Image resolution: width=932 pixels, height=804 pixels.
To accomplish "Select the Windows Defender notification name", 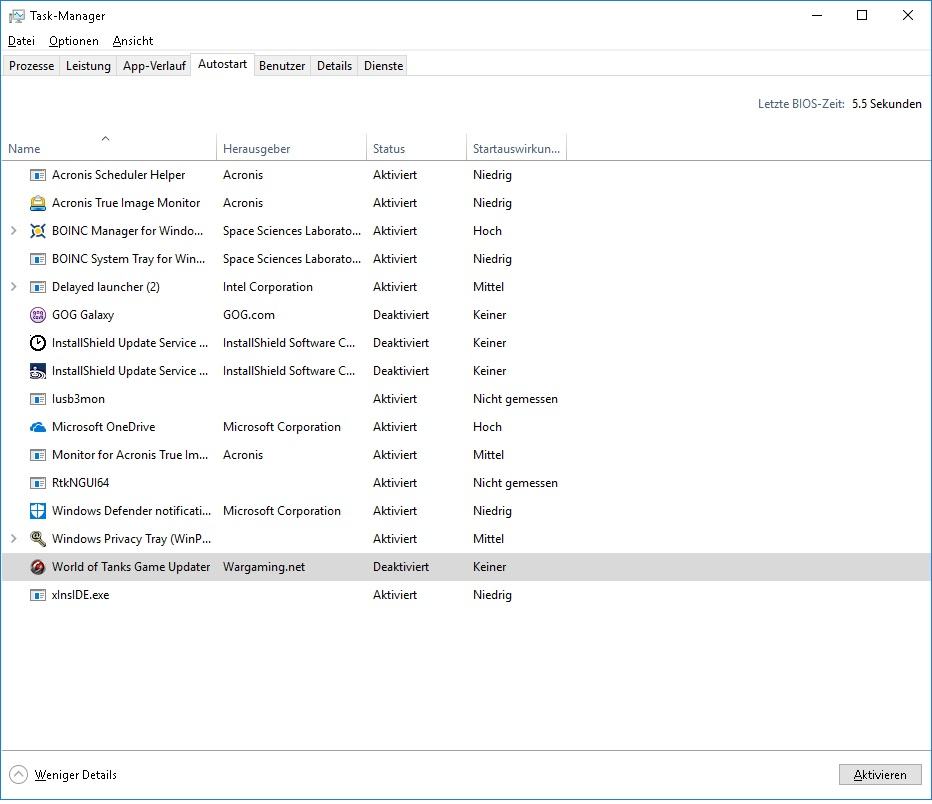I will [131, 511].
